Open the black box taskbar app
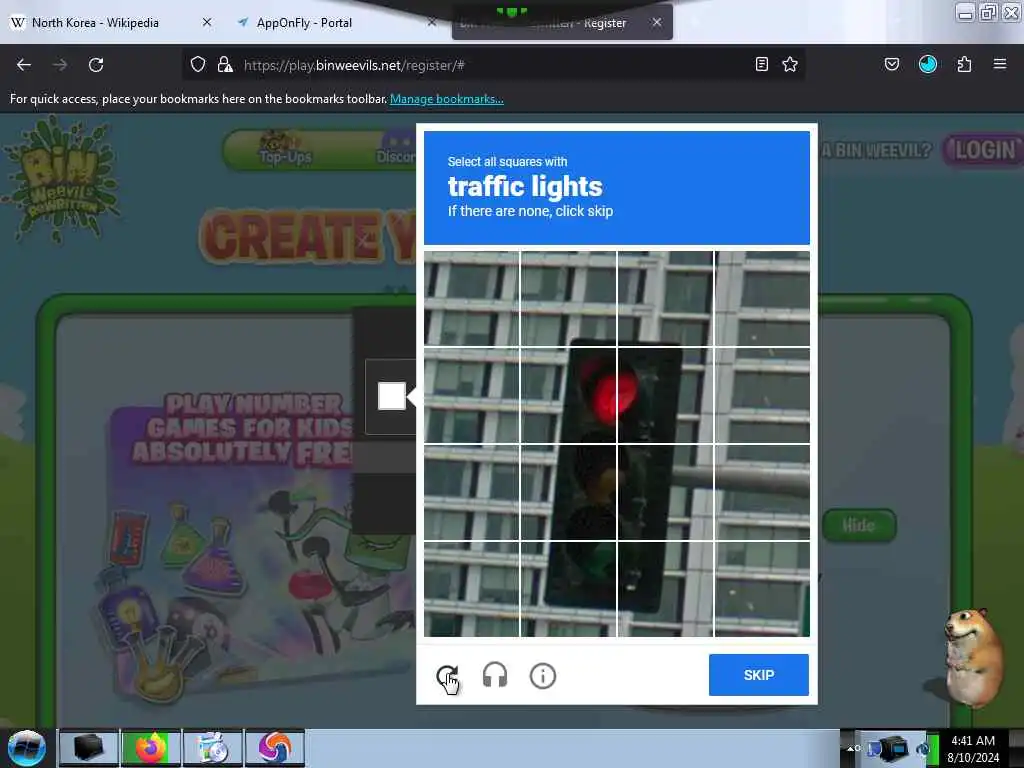The height and width of the screenshot is (768, 1024). pyautogui.click(x=89, y=748)
